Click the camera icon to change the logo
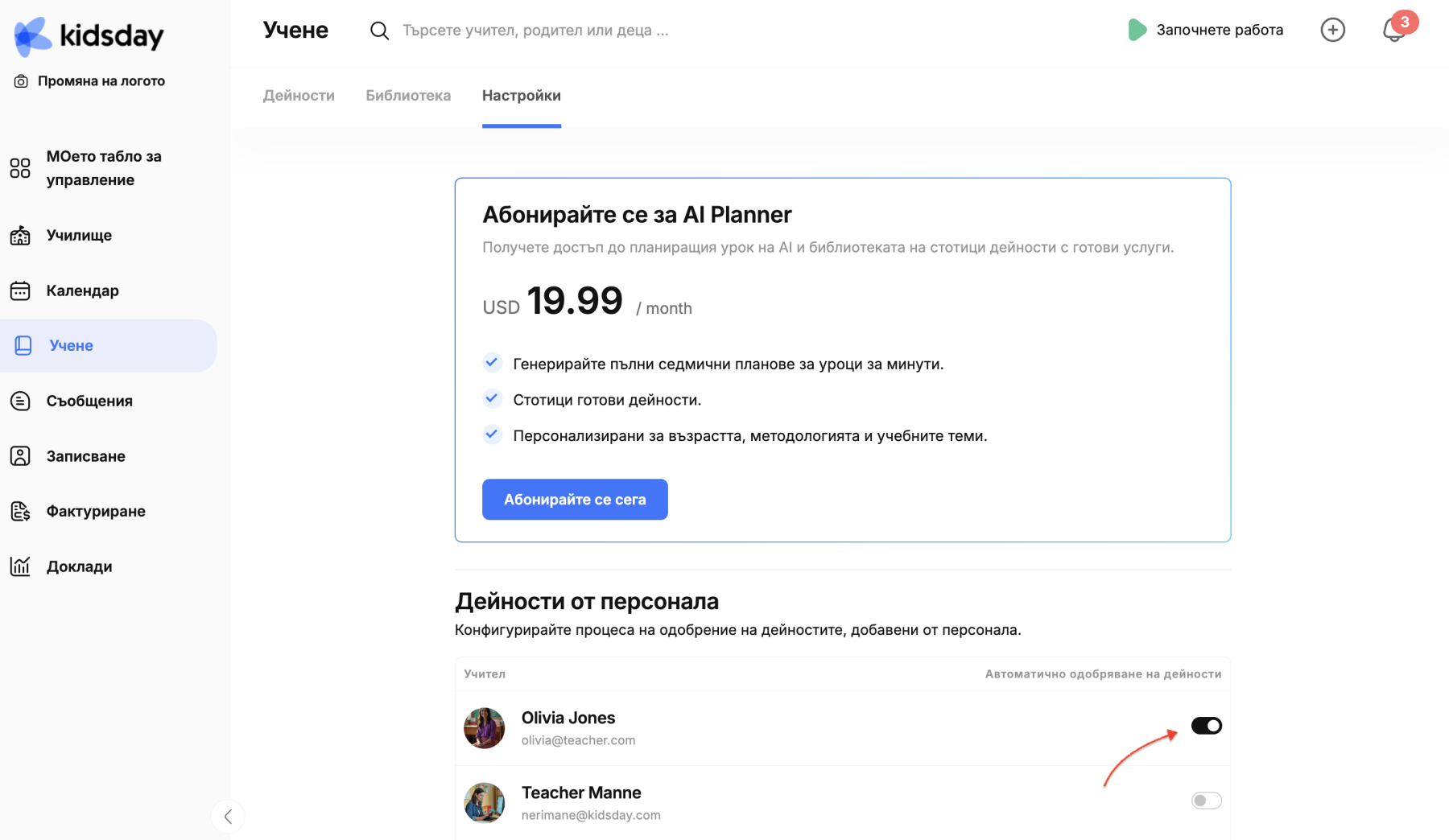The height and width of the screenshot is (840, 1449). (21, 81)
